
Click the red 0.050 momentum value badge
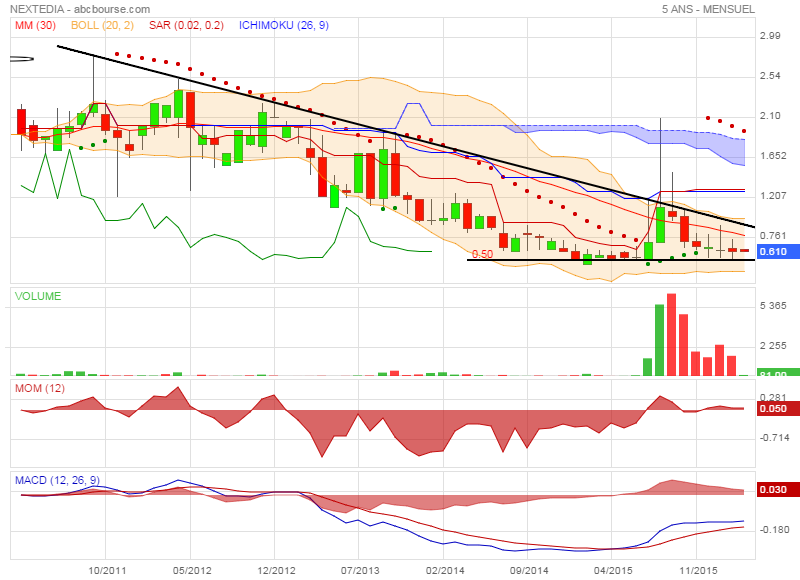point(778,409)
